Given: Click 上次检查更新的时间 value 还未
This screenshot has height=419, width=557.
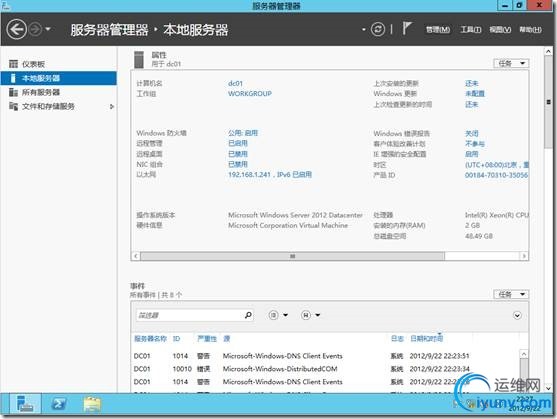Looking at the screenshot, I should 472,104.
